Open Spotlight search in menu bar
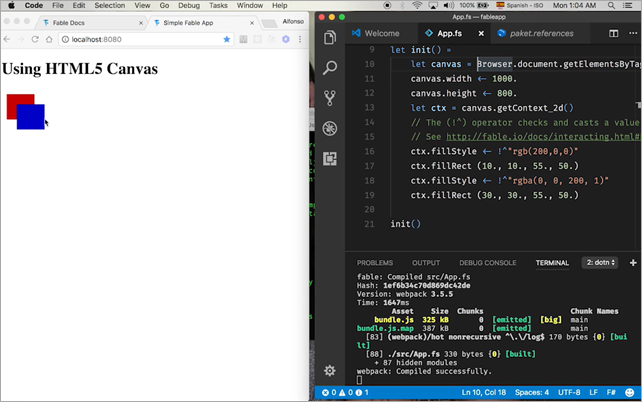 click(x=611, y=5)
